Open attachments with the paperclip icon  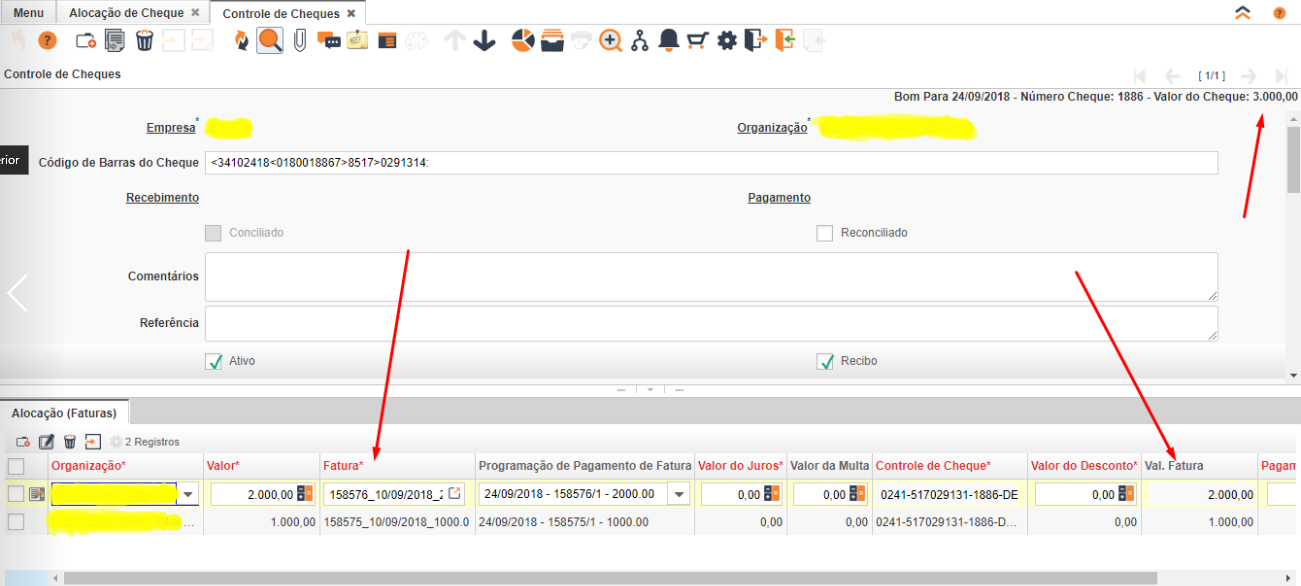(299, 41)
